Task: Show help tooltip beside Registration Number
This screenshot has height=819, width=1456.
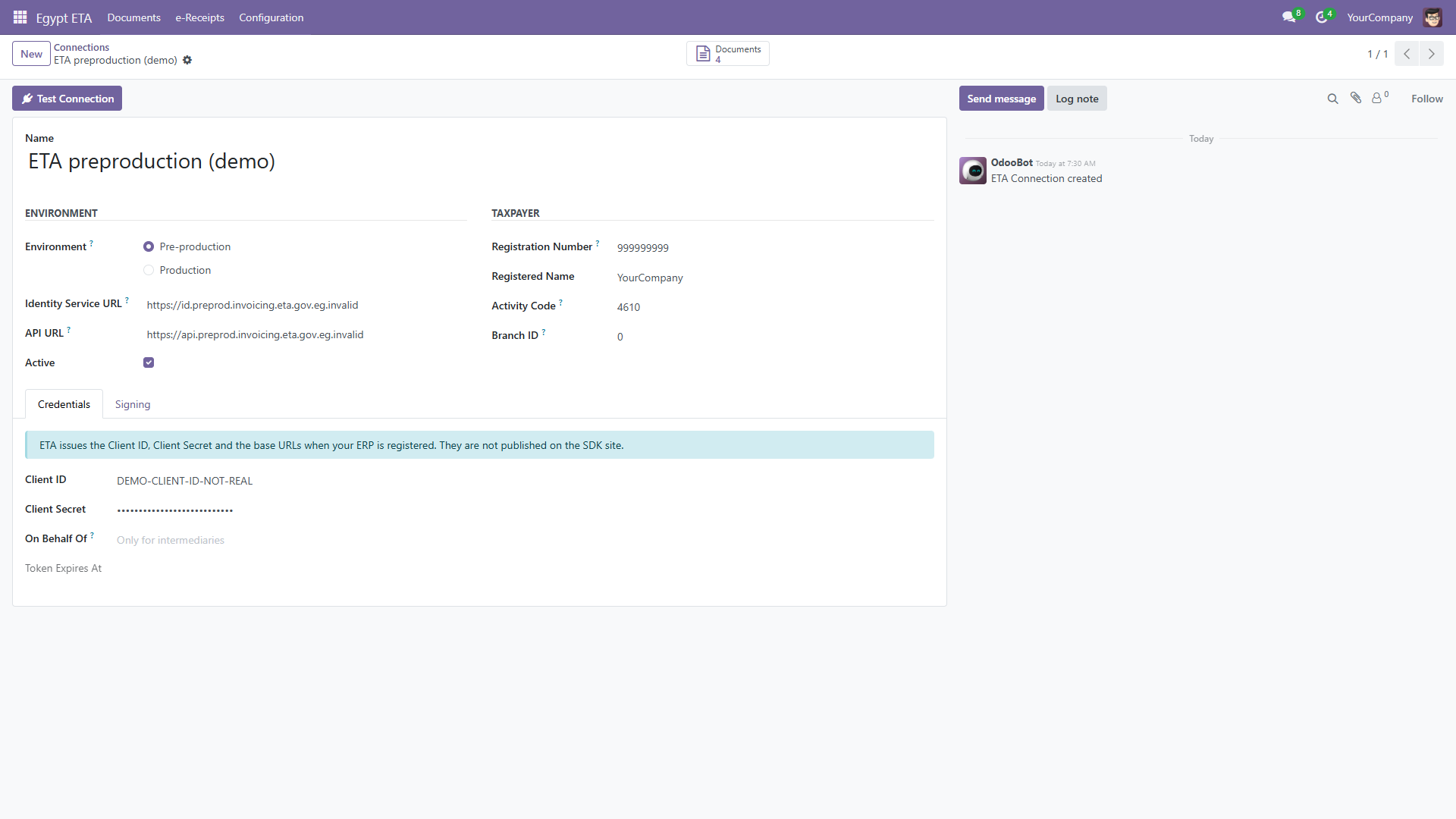Action: tap(598, 243)
